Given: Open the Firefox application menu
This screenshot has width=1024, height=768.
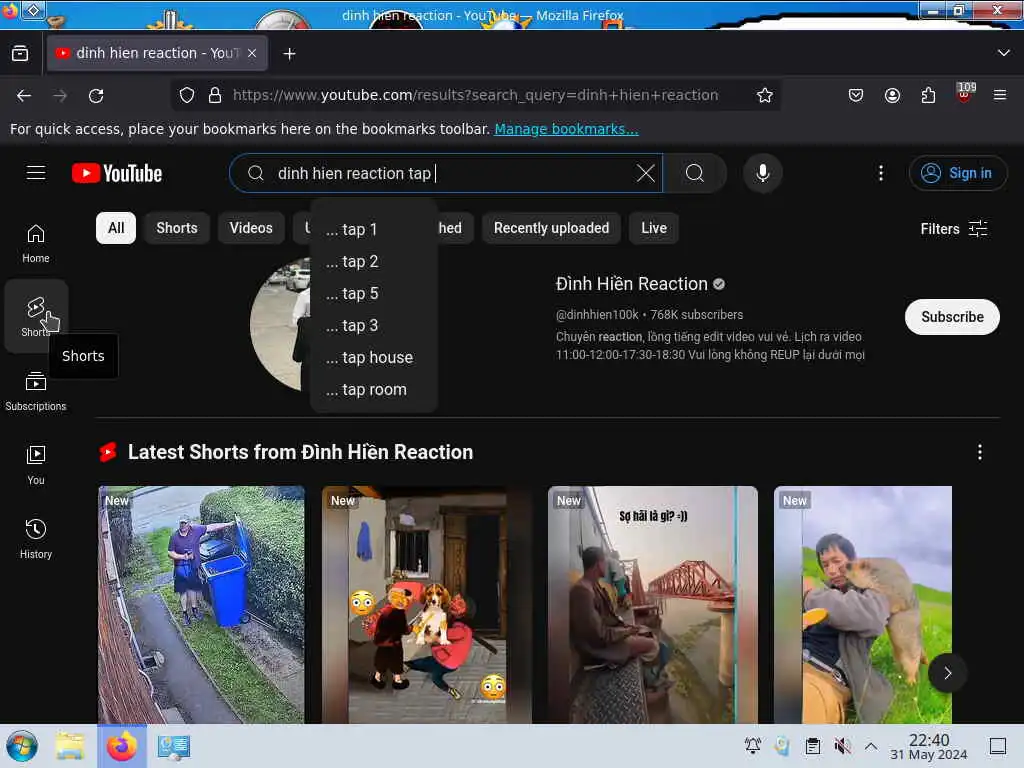Looking at the screenshot, I should coord(1000,95).
